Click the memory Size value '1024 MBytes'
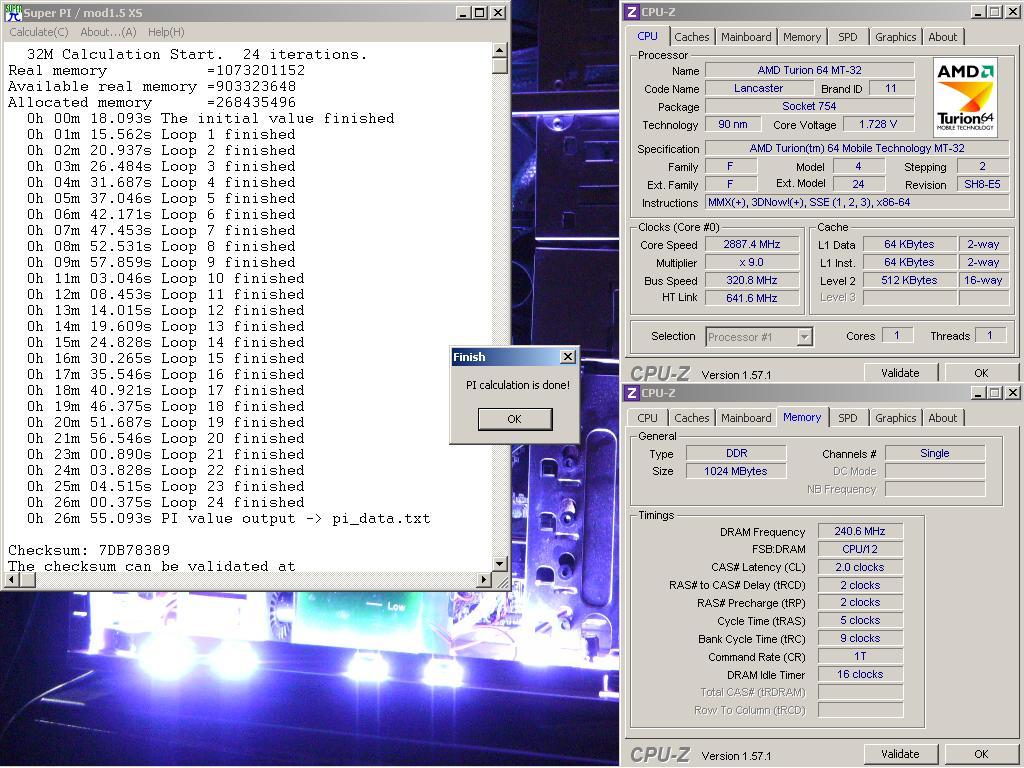Image resolution: width=1024 pixels, height=768 pixels. point(737,471)
